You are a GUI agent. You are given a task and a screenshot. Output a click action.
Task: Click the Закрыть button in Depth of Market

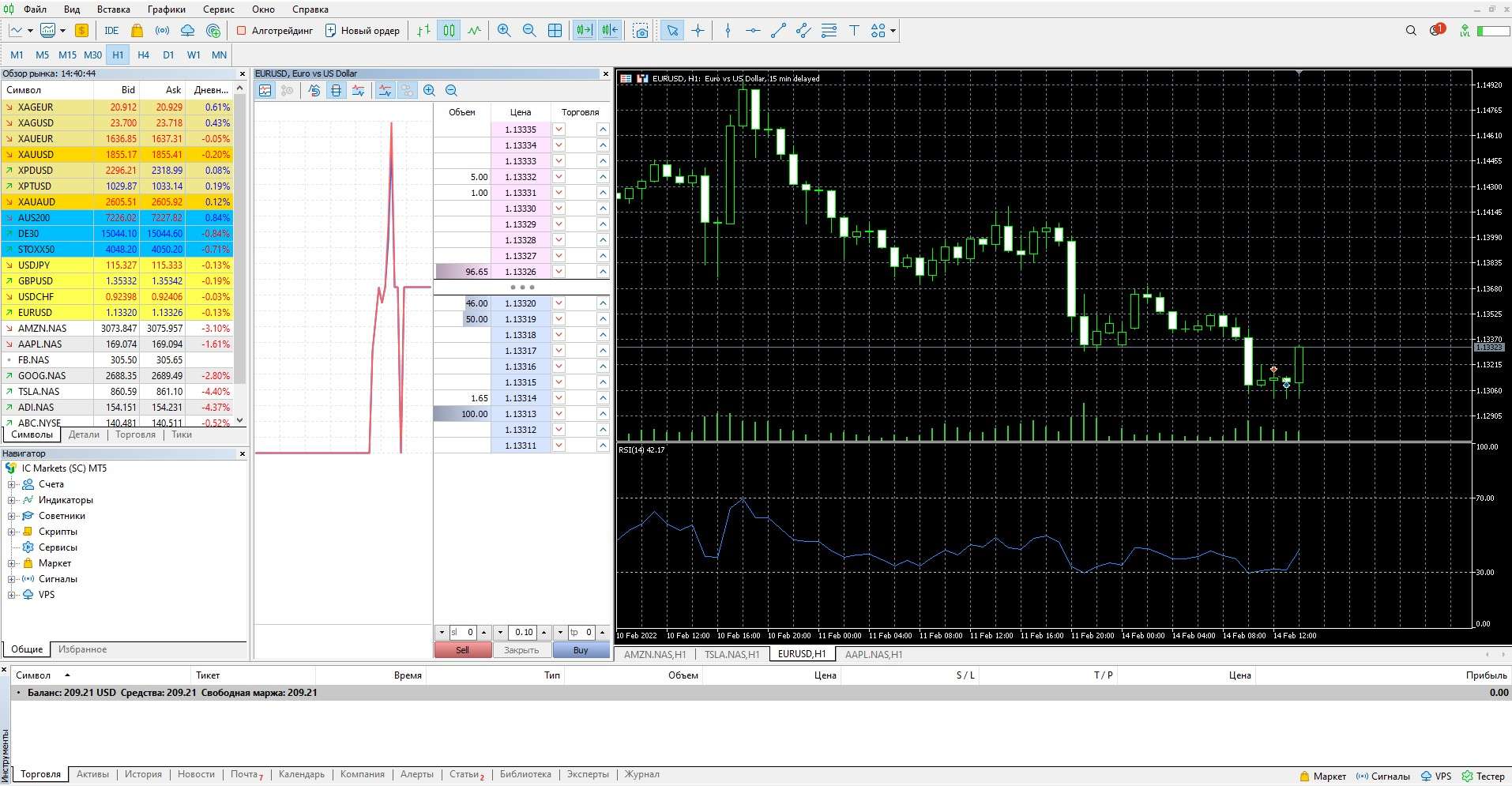click(521, 650)
